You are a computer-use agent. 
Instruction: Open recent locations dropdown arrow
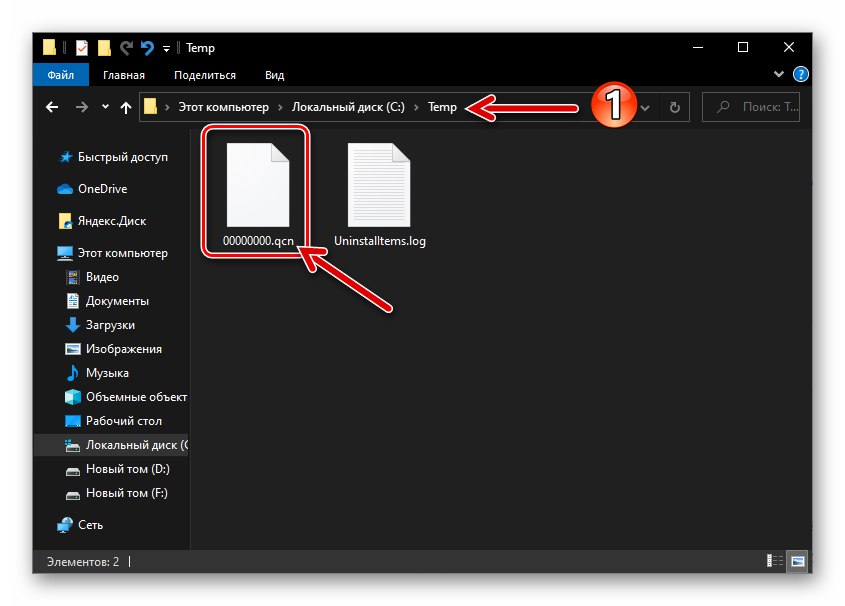coord(105,107)
